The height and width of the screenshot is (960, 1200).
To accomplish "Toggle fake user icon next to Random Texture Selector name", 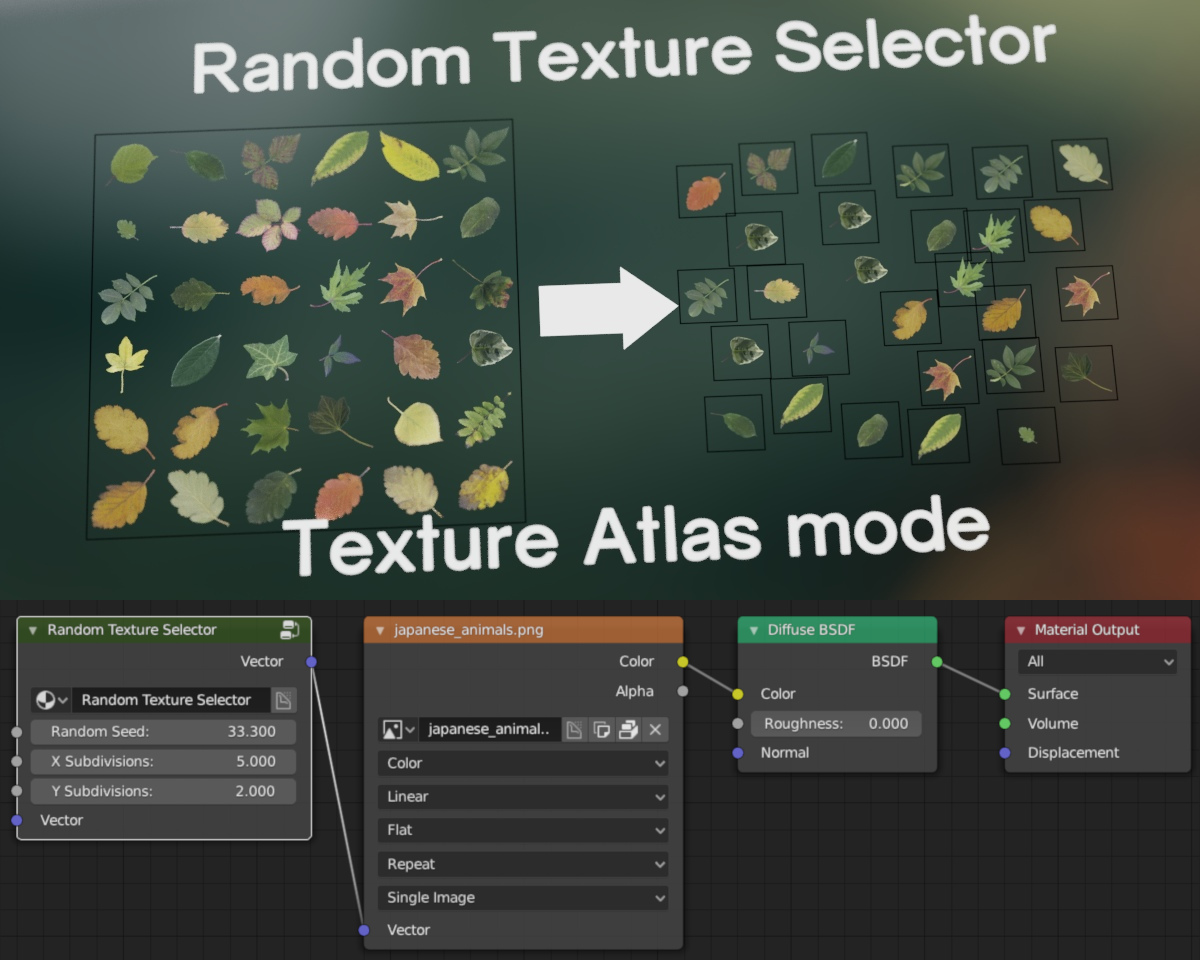I will tap(283, 700).
